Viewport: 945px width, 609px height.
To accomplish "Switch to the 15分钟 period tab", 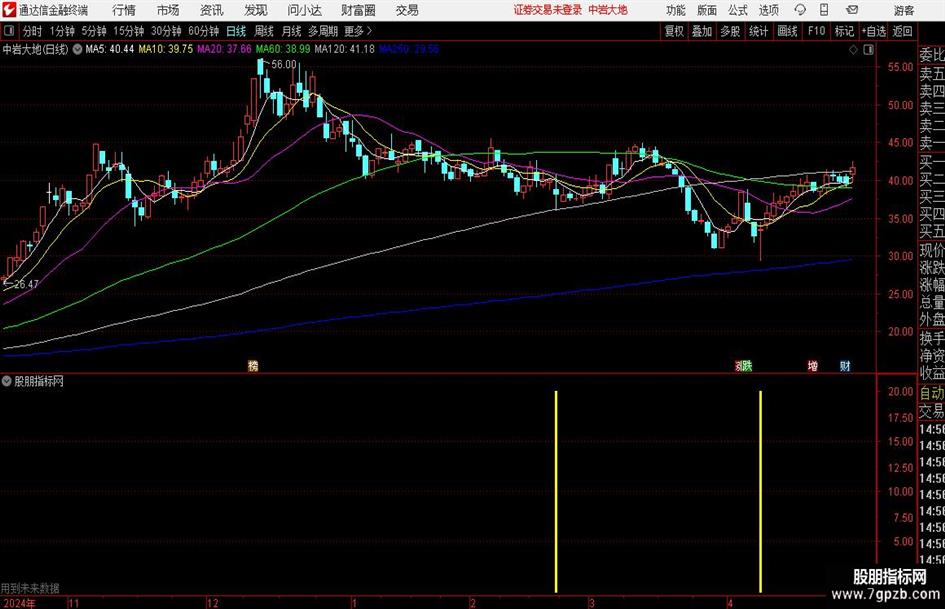I will [x=129, y=31].
